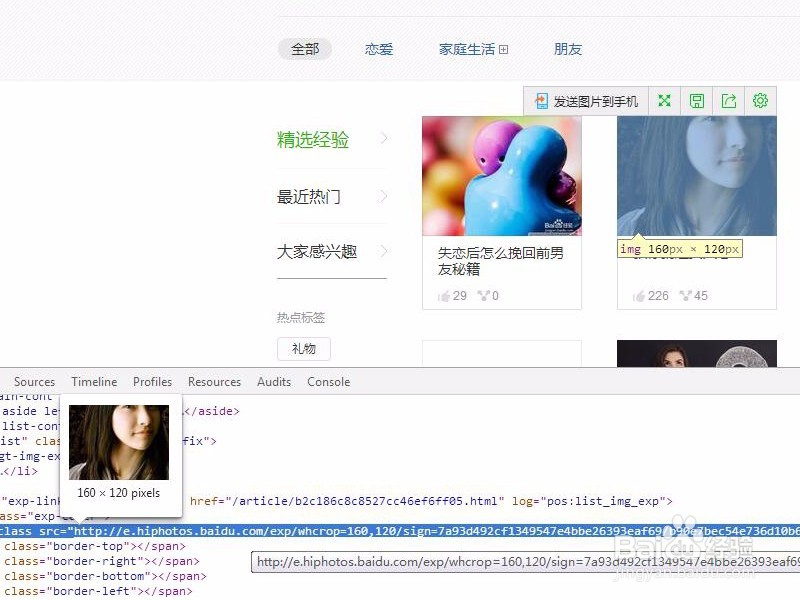Click the 礼物 tag button
This screenshot has height=600, width=800.
coord(303,349)
